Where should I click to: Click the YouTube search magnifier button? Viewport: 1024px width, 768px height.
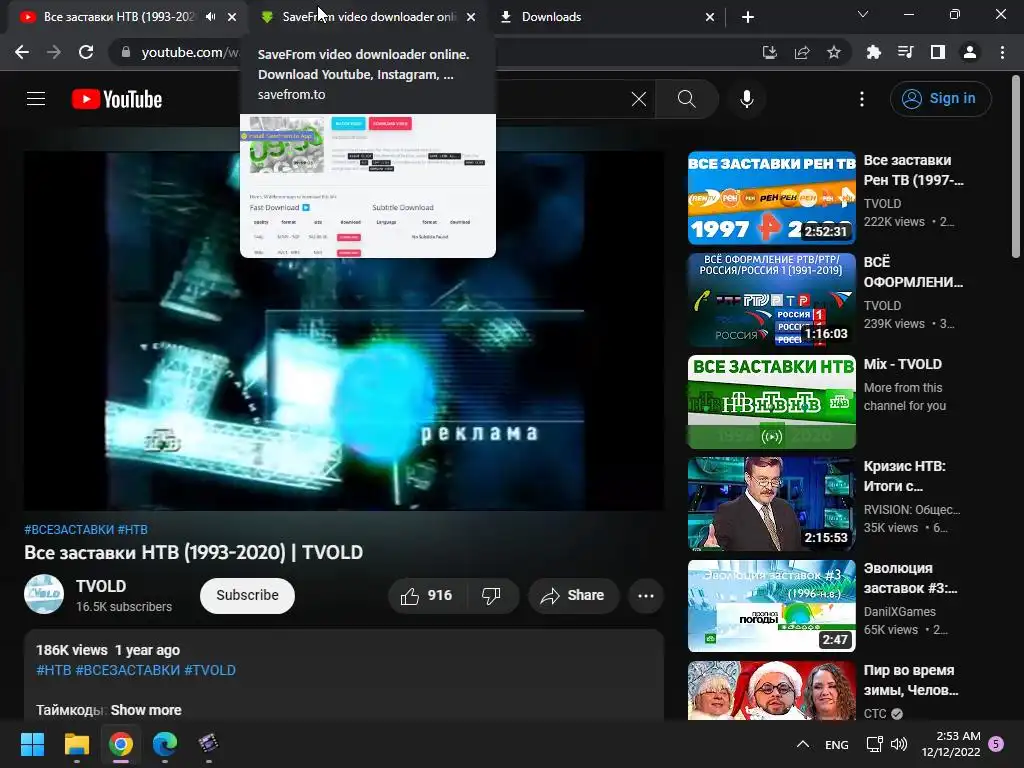(x=686, y=99)
